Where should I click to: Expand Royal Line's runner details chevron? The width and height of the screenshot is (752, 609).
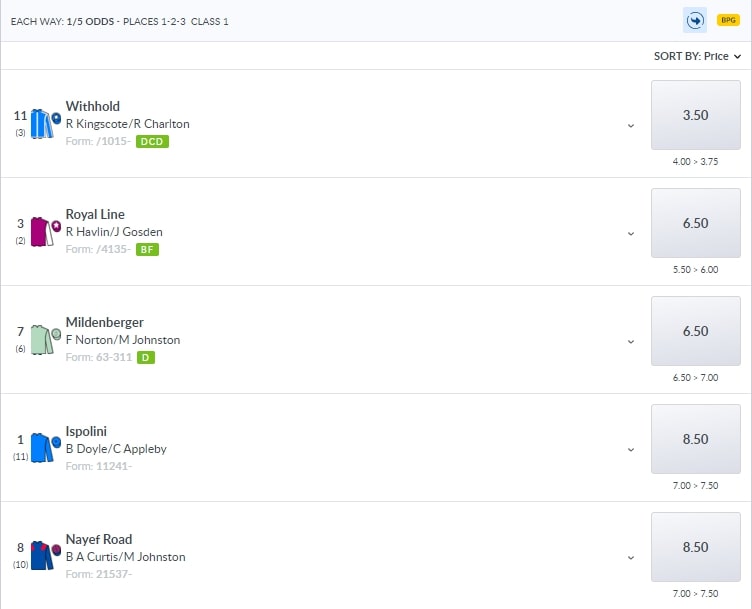pos(631,233)
